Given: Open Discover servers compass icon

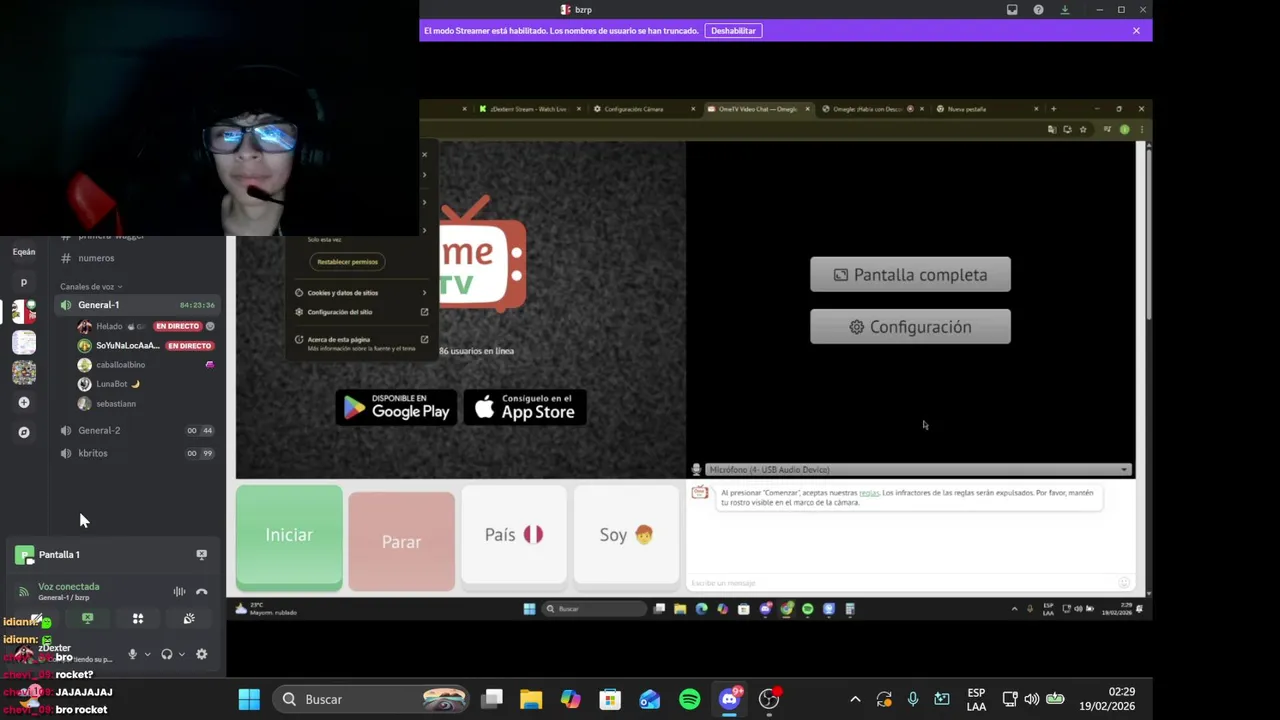Looking at the screenshot, I should click(x=24, y=432).
